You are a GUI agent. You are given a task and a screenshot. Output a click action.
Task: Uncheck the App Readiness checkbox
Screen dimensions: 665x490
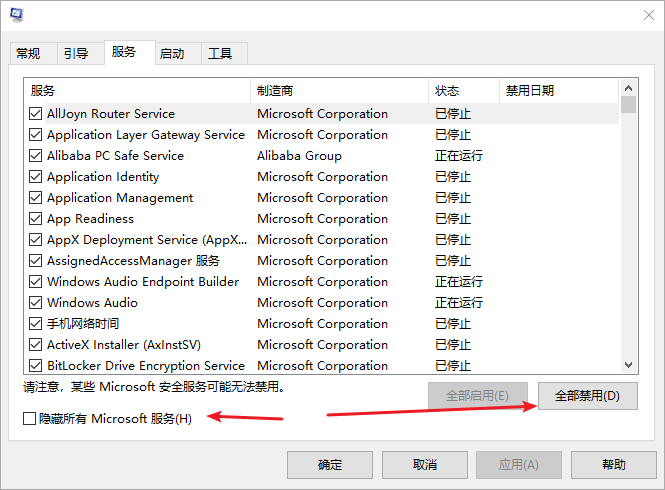click(36, 219)
